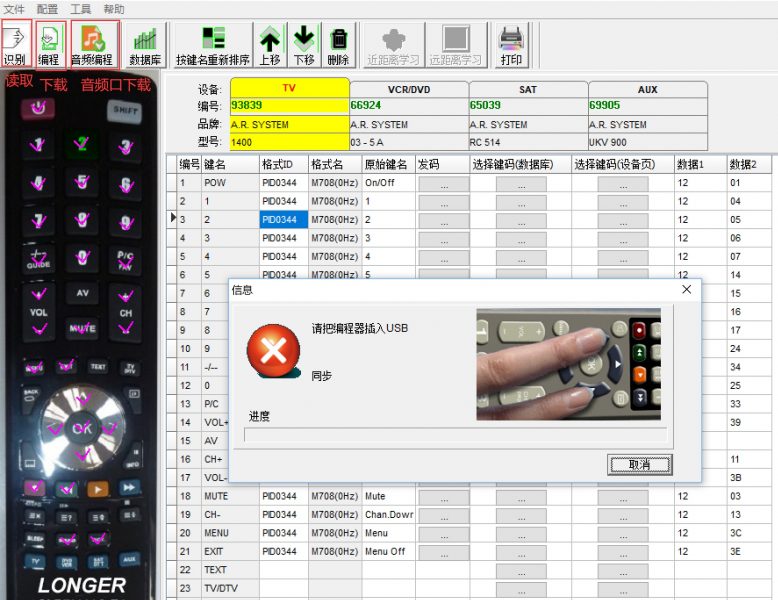The image size is (778, 600).
Task: Delete entry with 删除 trash icon
Action: pyautogui.click(x=338, y=44)
